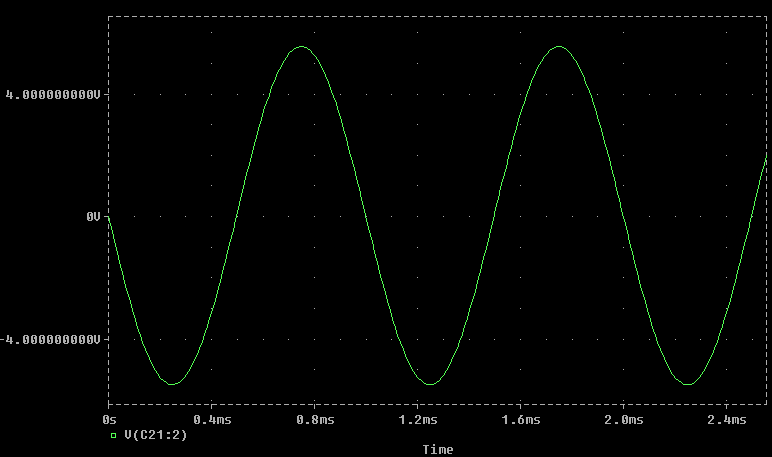Click the 0s x-axis label
This screenshot has height=457, width=772.
[109, 420]
